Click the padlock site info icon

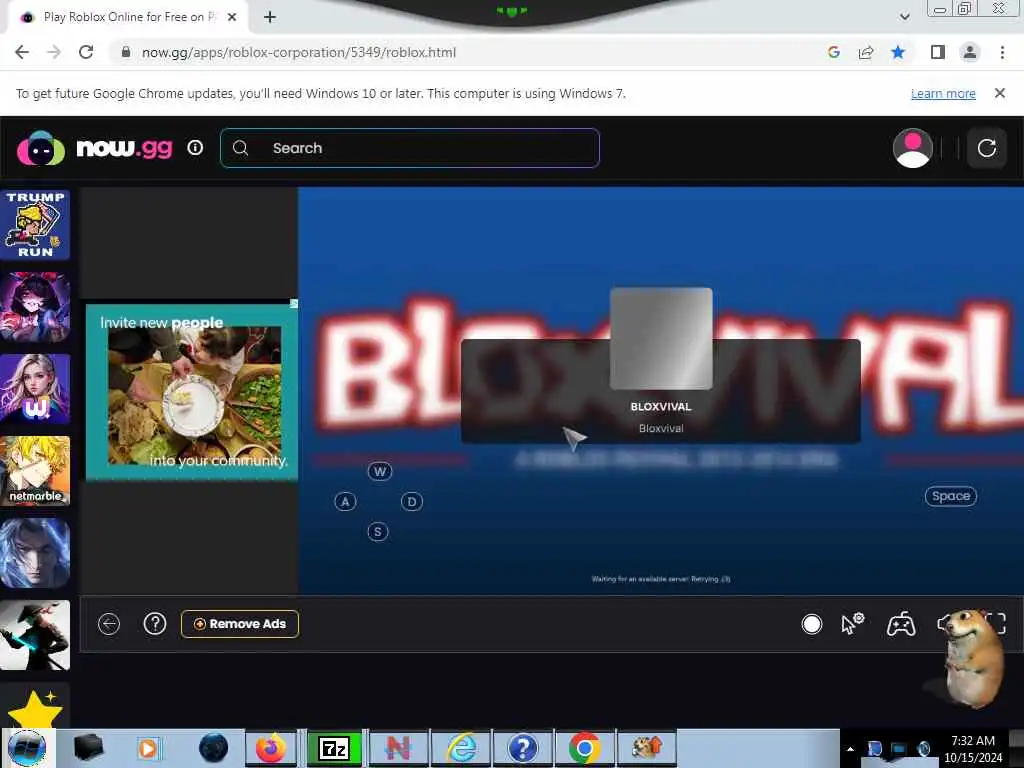coord(126,52)
